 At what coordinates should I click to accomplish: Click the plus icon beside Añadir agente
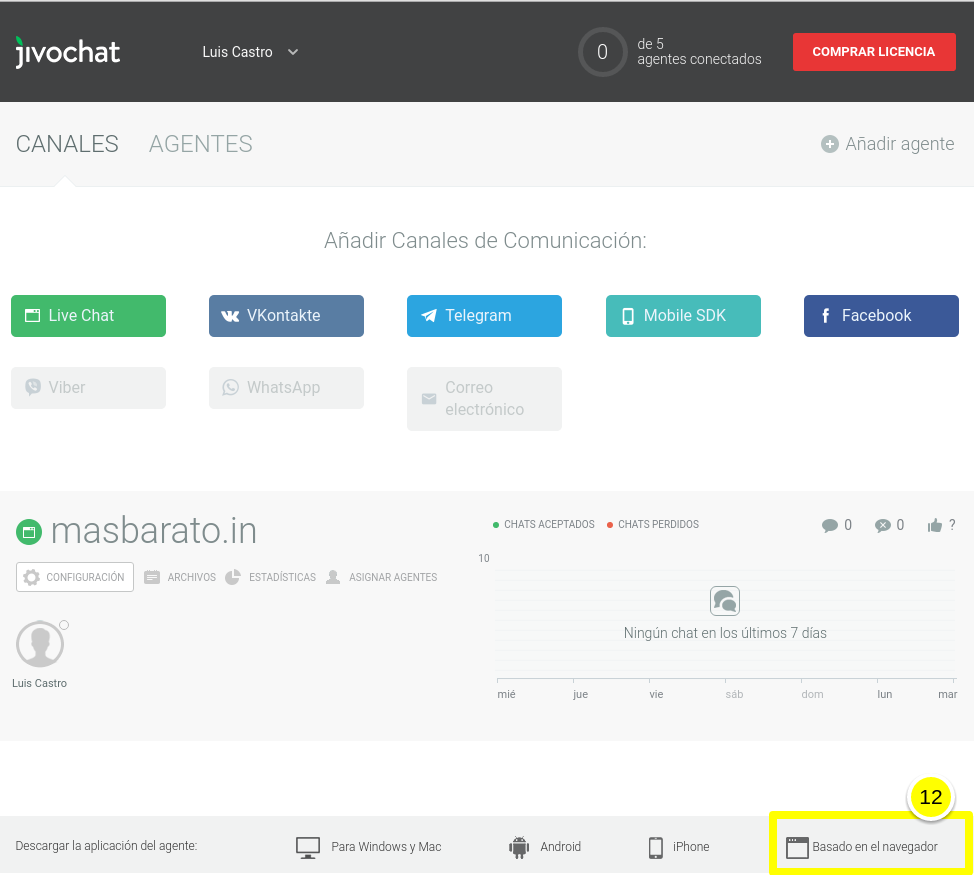[x=829, y=144]
